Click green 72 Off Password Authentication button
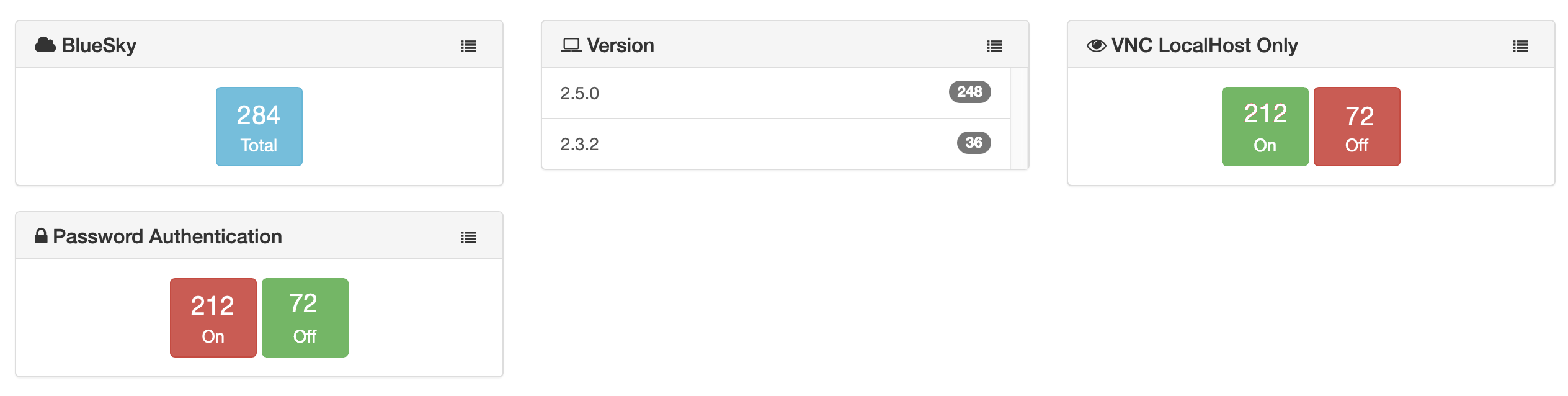The width and height of the screenshot is (1568, 396). (x=305, y=318)
